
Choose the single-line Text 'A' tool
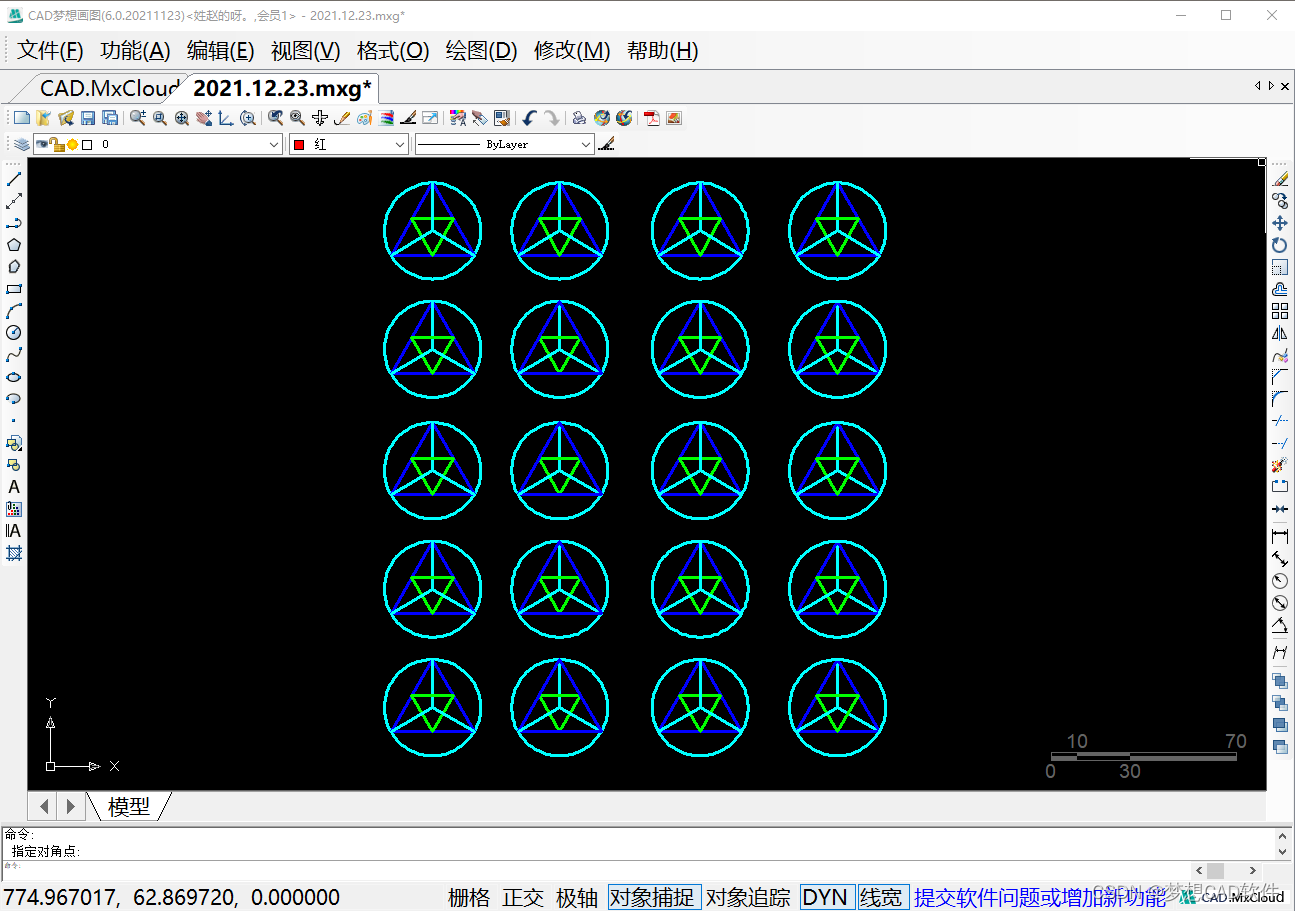point(14,487)
